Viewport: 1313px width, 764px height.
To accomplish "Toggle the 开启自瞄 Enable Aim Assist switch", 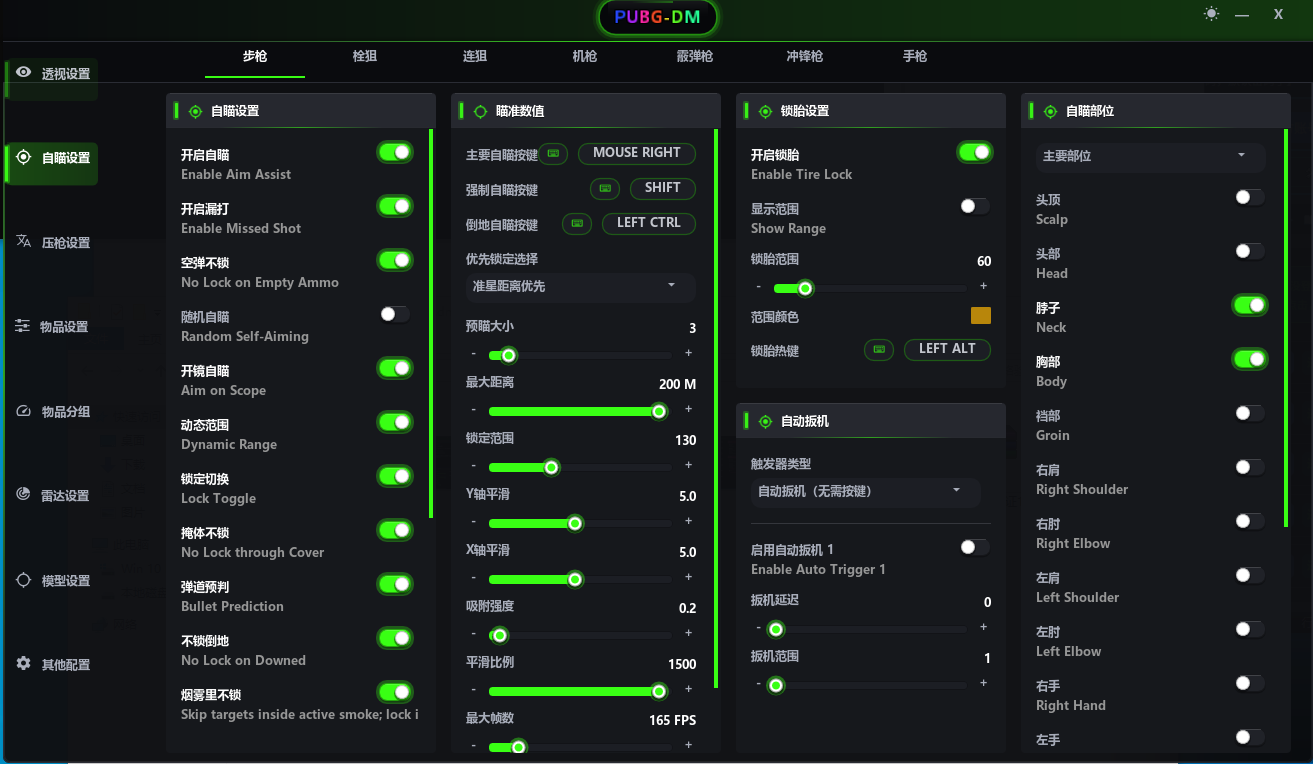I will point(395,152).
